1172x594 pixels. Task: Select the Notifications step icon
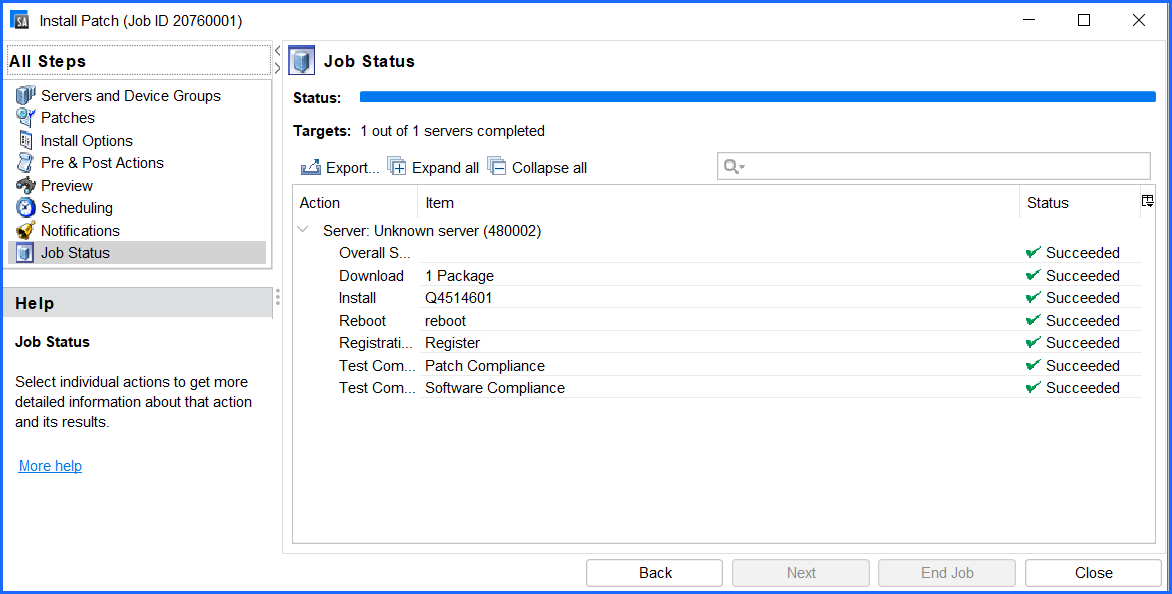[x=28, y=230]
